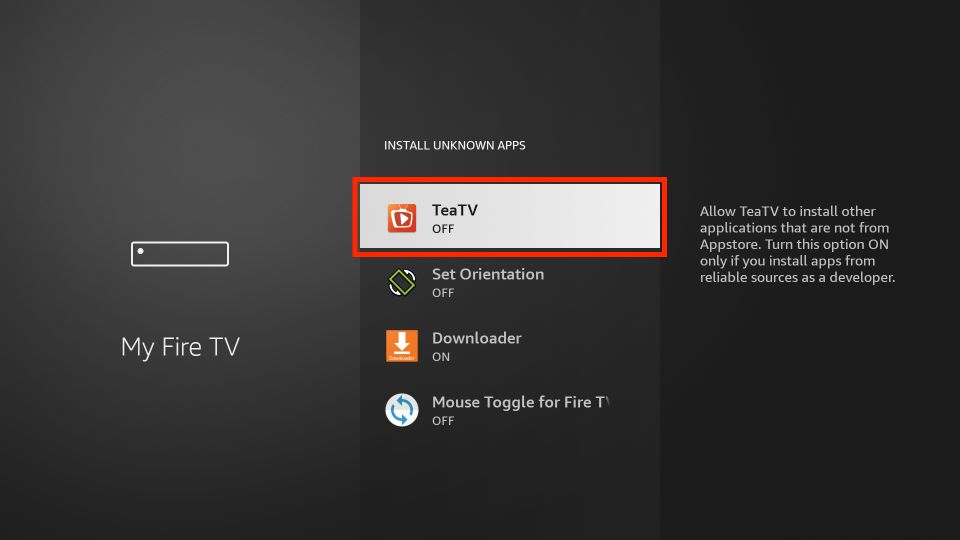Viewport: 960px width, 540px height.
Task: Click the Fire TV device icon
Action: click(x=180, y=253)
